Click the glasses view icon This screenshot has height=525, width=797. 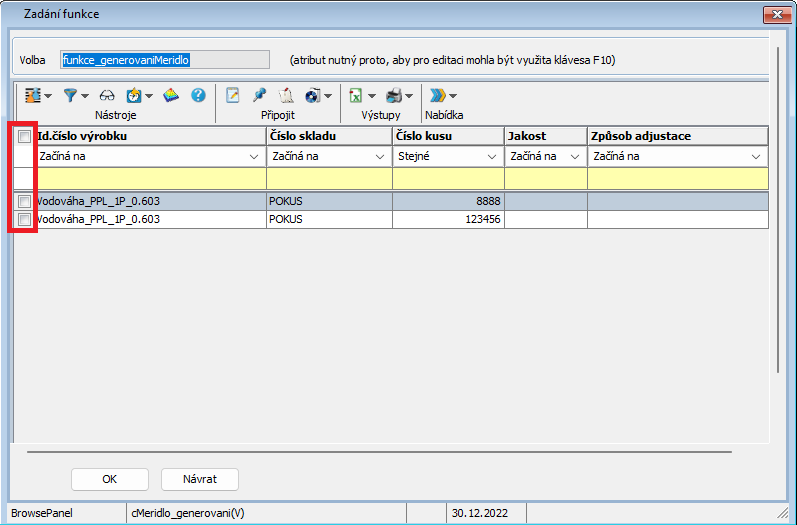107,96
